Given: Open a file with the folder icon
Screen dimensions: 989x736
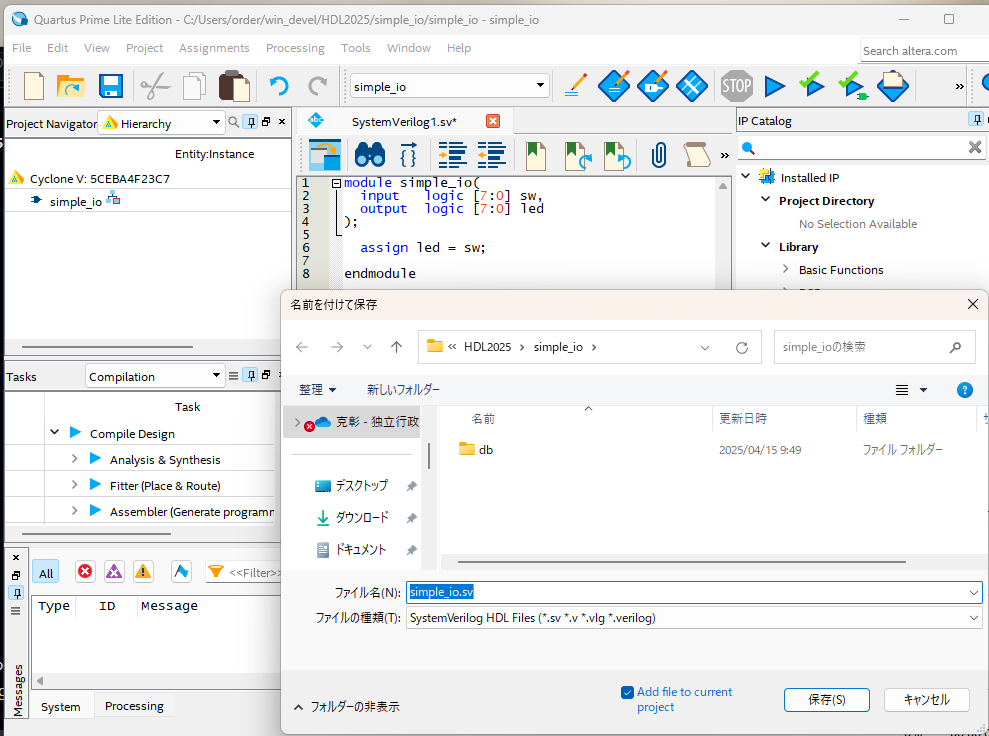Looking at the screenshot, I should [x=71, y=86].
